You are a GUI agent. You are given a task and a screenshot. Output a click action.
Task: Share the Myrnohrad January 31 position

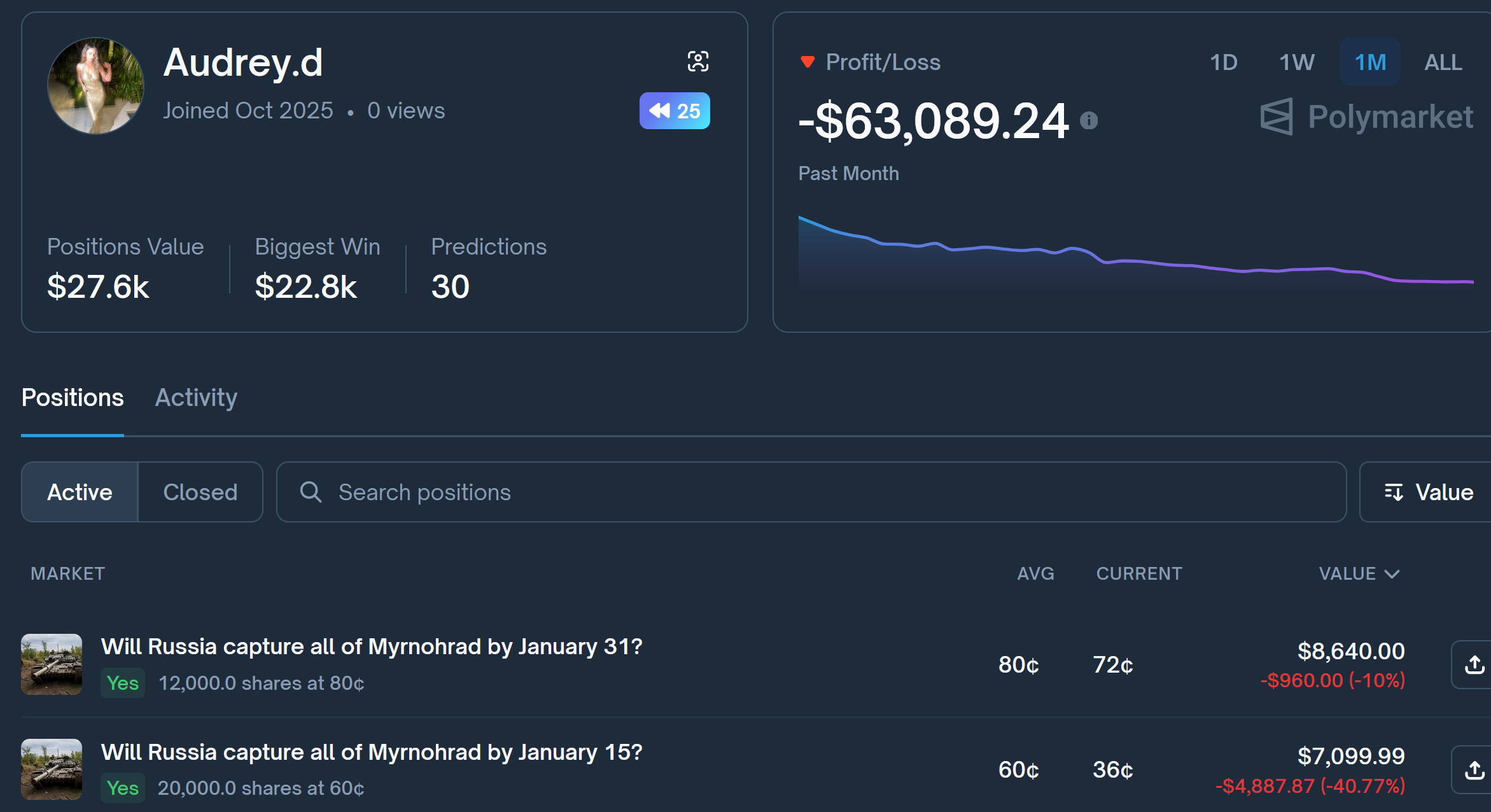1473,664
